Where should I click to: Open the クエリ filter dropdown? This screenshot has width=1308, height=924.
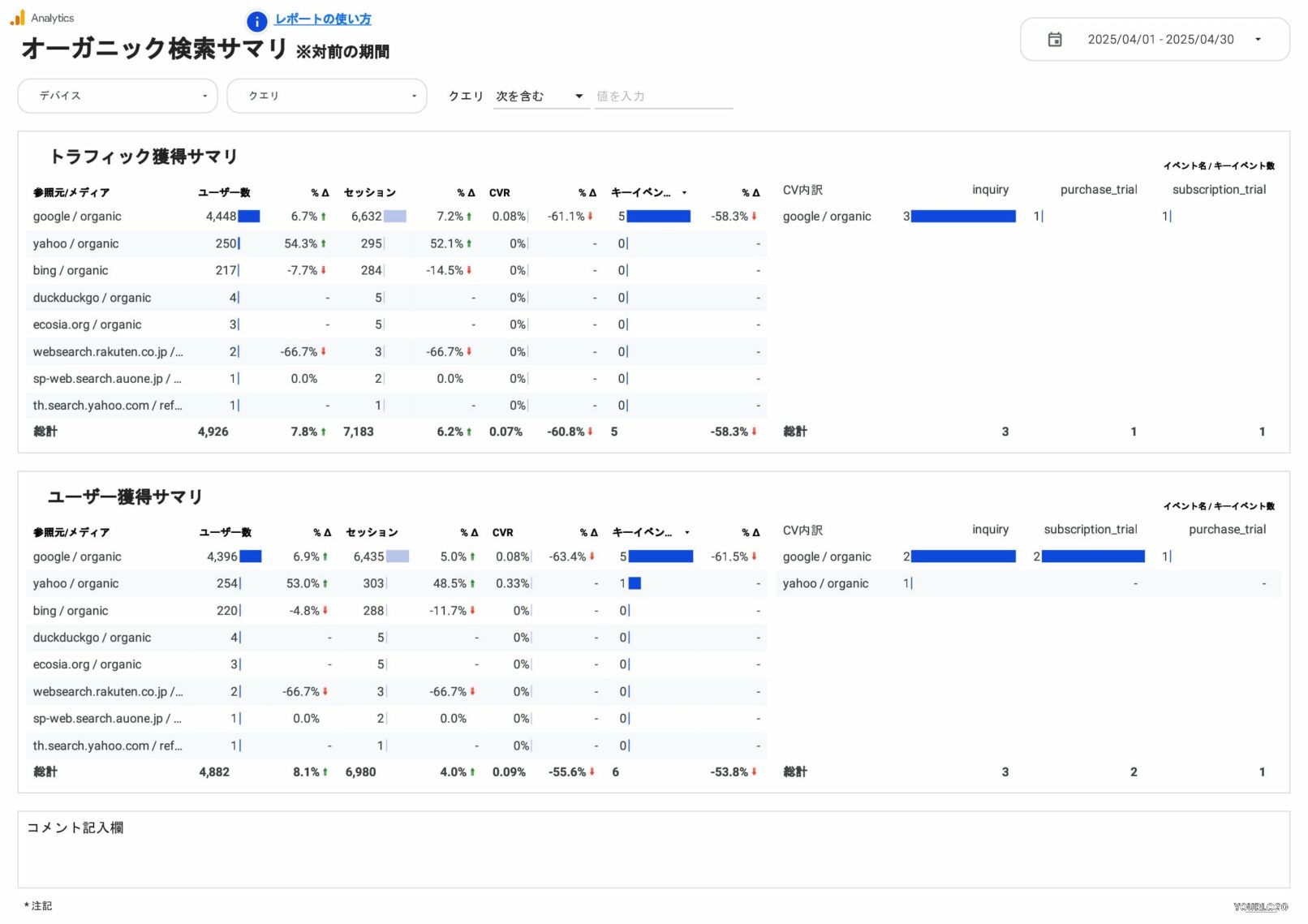point(327,96)
